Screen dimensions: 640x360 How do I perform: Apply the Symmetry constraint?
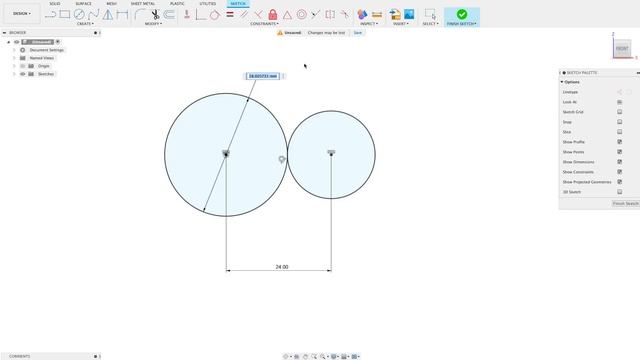coord(330,15)
